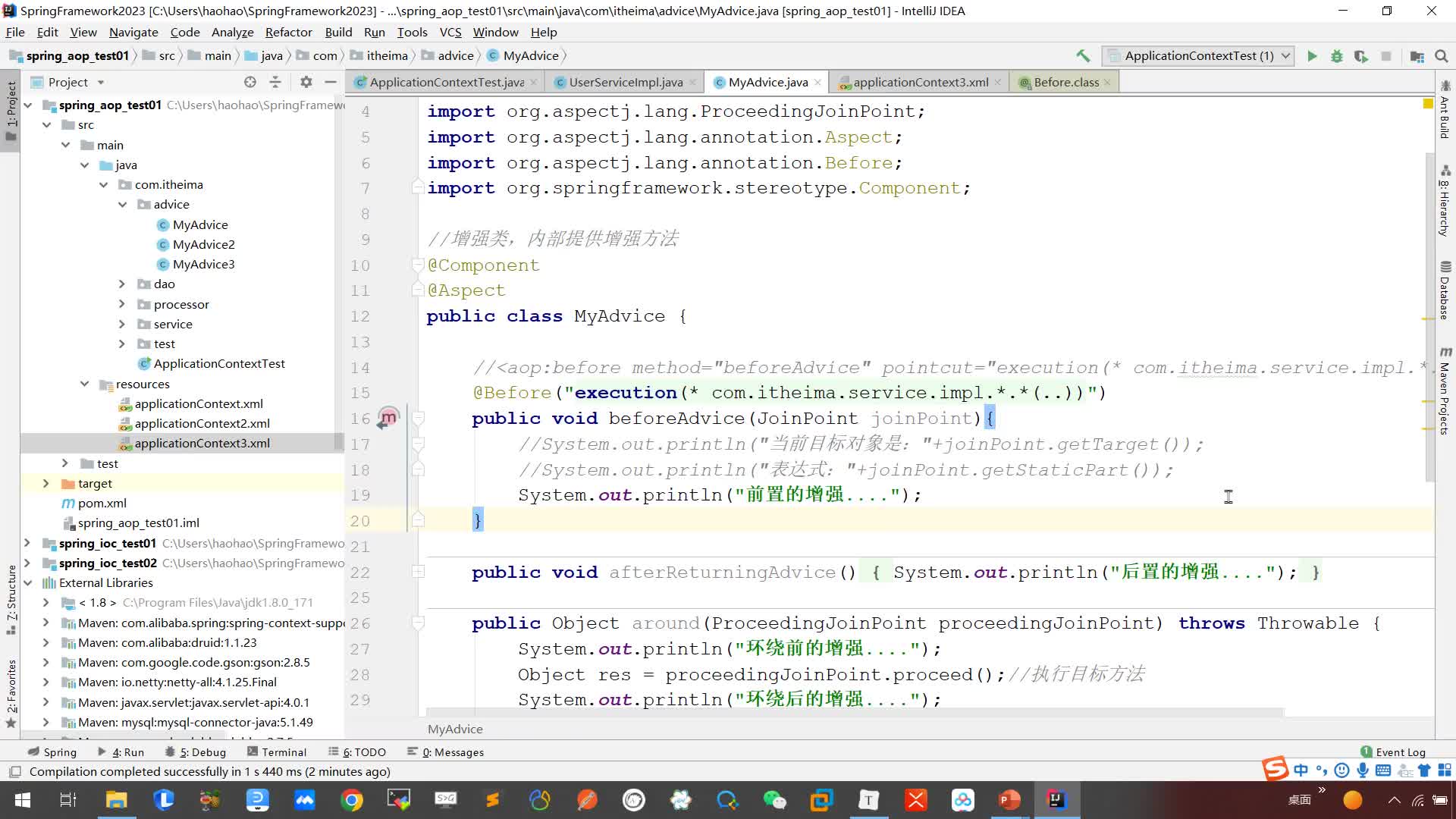
Task: Open the Refactor menu
Action: 288,32
